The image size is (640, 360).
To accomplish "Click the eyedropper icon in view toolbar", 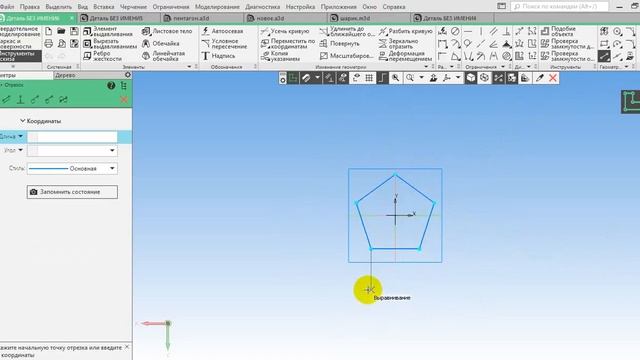I will pos(540,78).
